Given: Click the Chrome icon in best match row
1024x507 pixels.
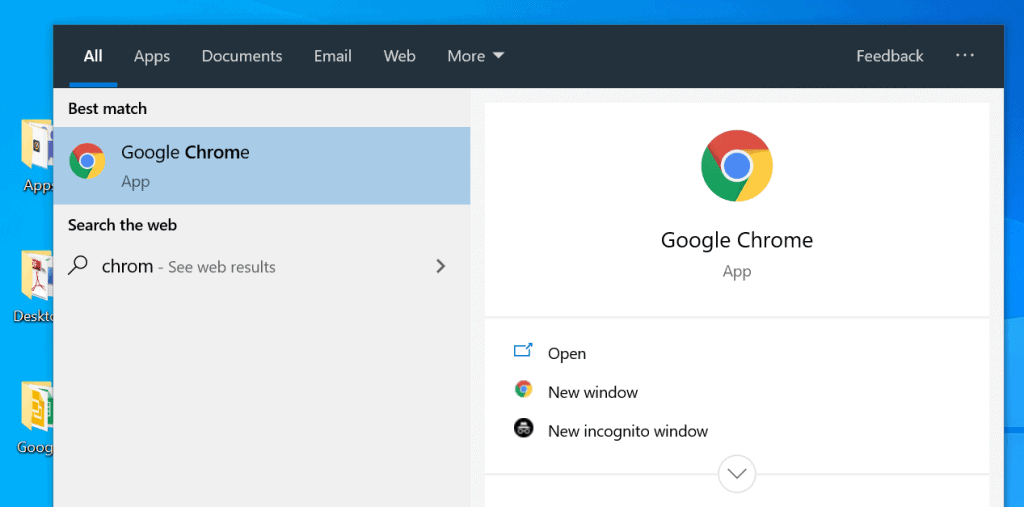Looking at the screenshot, I should (x=87, y=161).
